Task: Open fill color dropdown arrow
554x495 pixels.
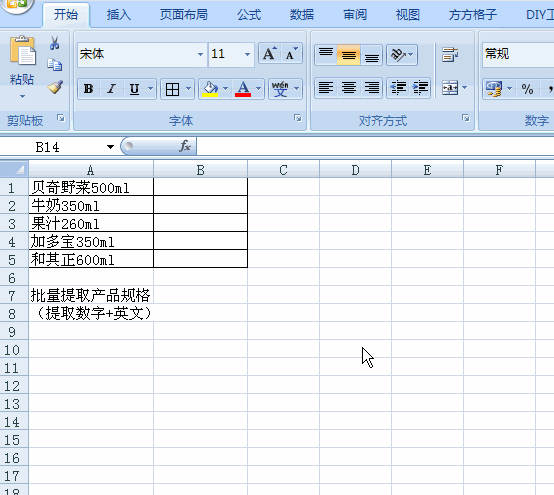Action: [x=225, y=89]
